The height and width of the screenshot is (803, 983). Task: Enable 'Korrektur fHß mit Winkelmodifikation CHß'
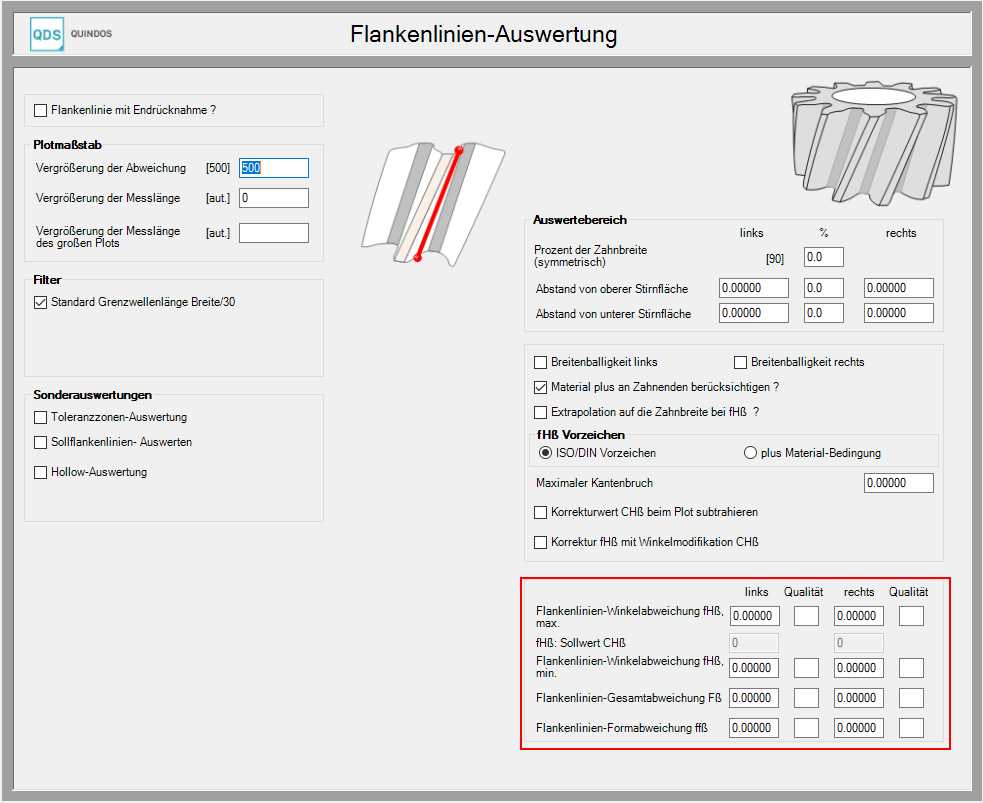540,542
